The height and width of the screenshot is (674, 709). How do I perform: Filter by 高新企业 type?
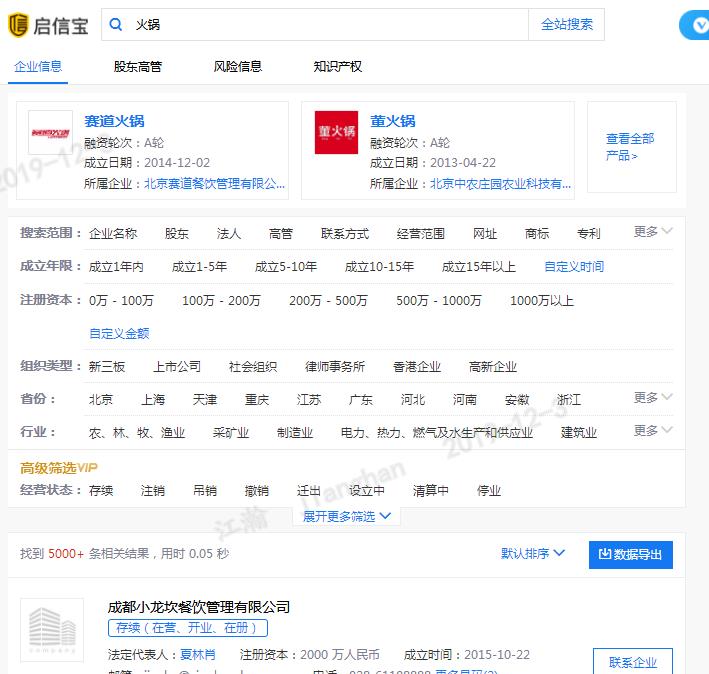(x=493, y=367)
